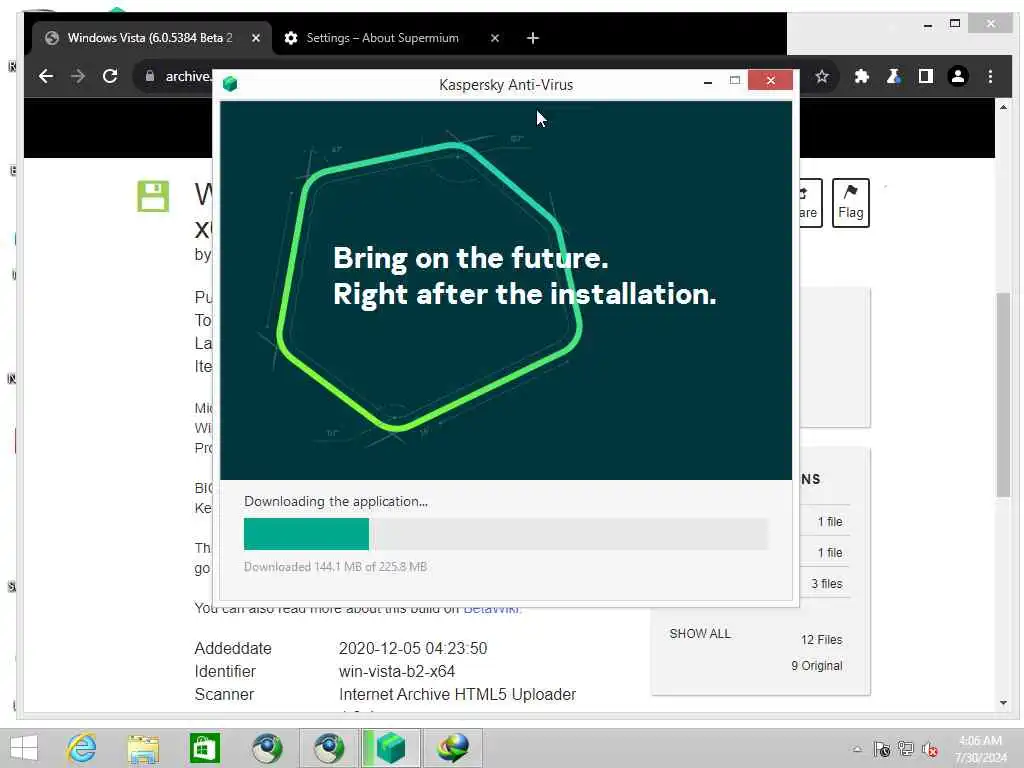Switch to the Settings – About Supermium tab
The image size is (1024, 768).
click(382, 38)
